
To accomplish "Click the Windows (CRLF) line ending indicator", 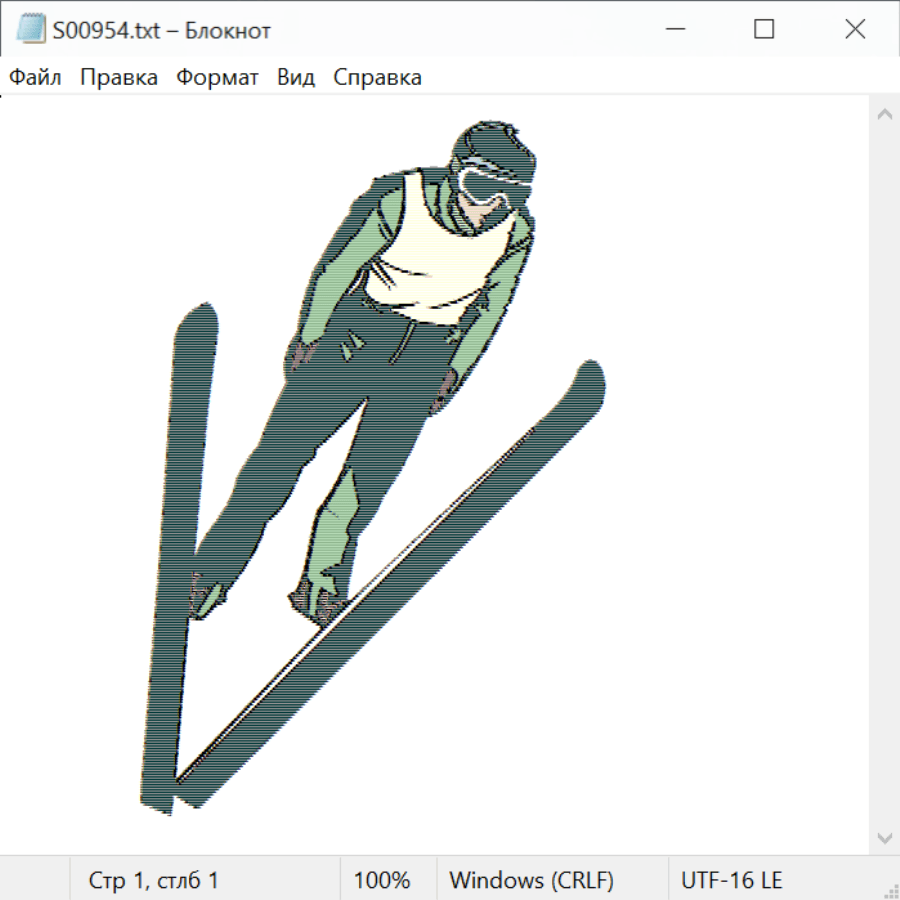I will (531, 880).
